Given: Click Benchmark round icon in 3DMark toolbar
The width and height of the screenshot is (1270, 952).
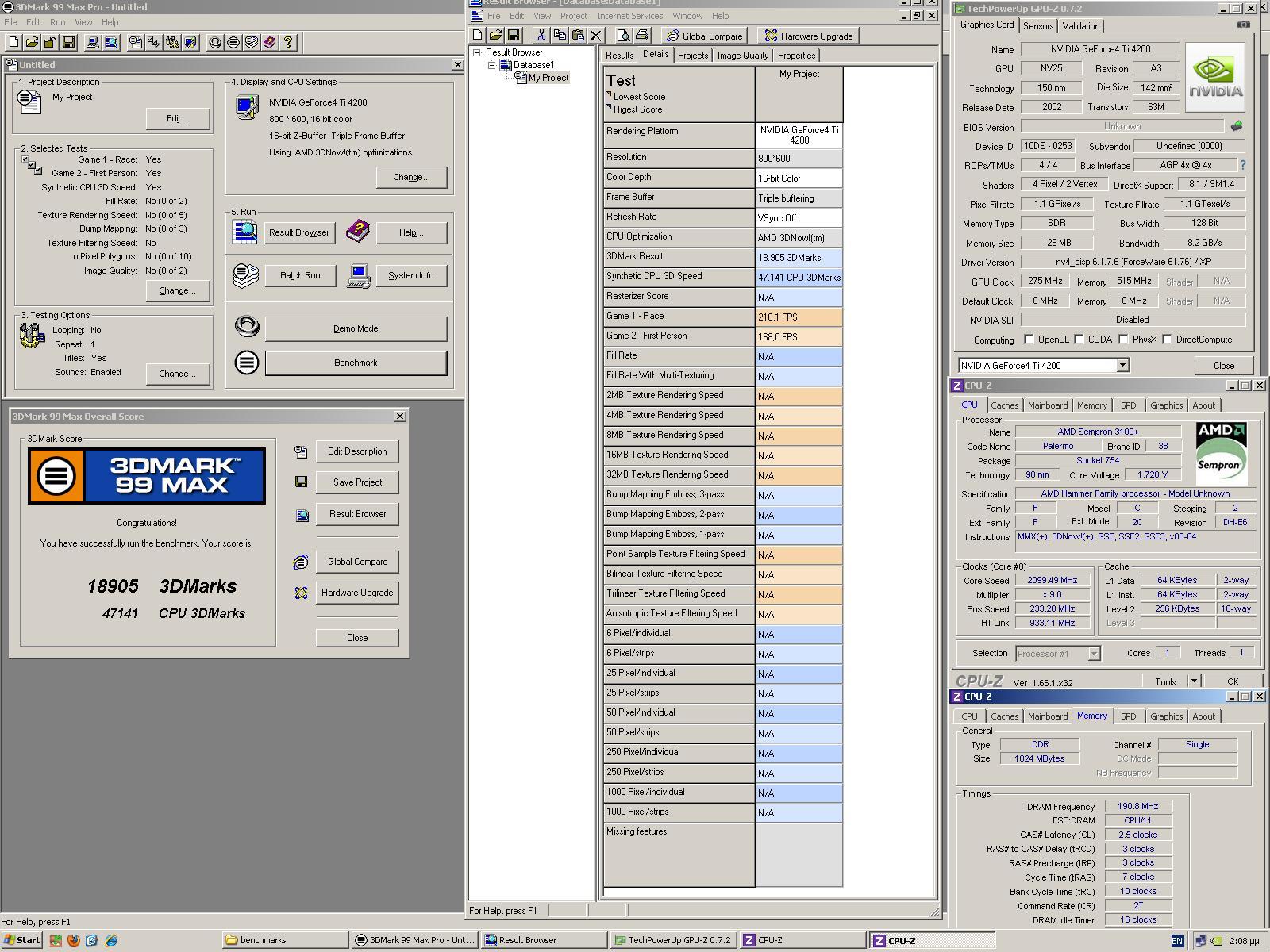Looking at the screenshot, I should click(233, 42).
